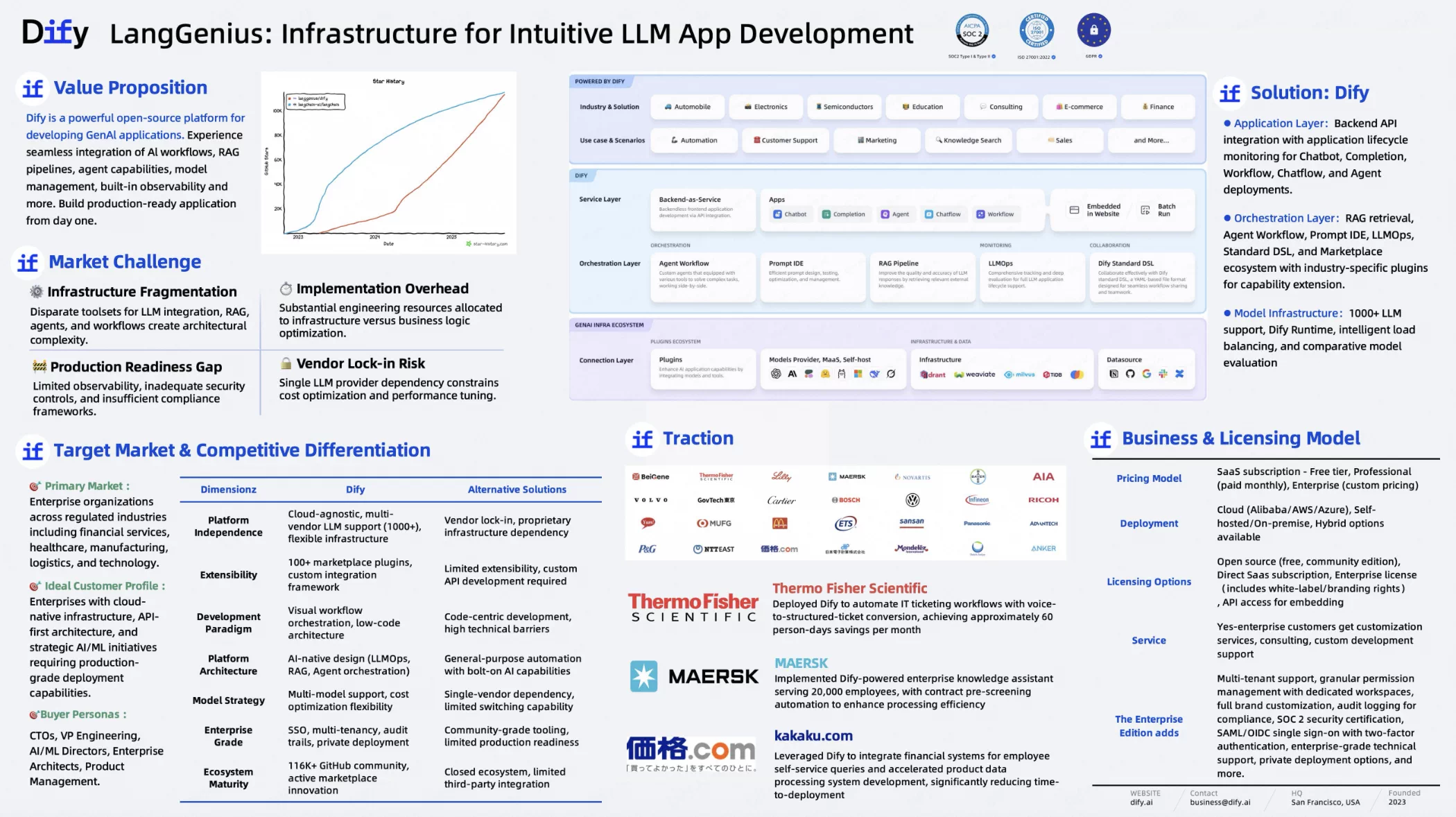
Task: Click the GitHub icon in Datasource
Action: click(x=1130, y=374)
